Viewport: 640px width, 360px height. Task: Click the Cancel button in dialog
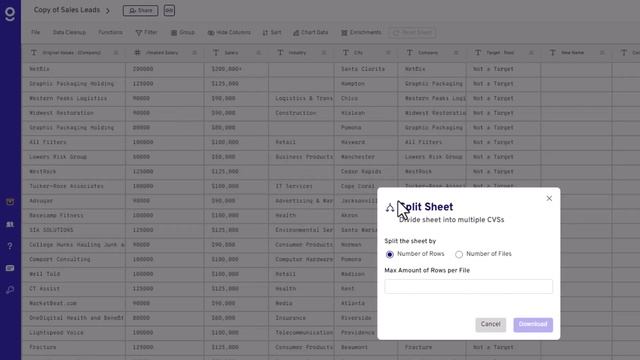pyautogui.click(x=490, y=324)
